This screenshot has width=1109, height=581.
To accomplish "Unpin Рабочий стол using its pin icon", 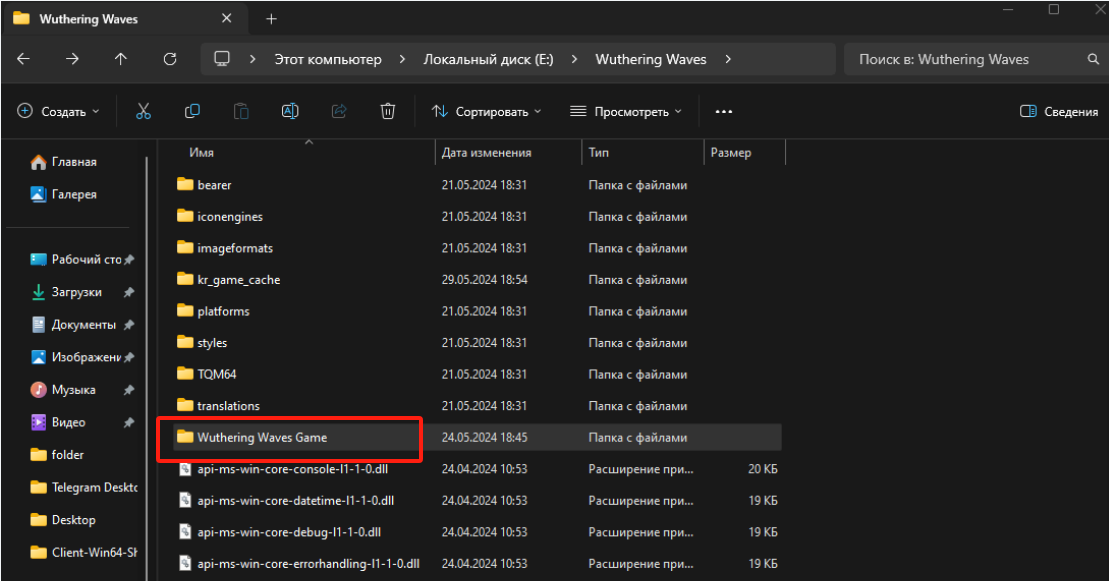I will (129, 260).
